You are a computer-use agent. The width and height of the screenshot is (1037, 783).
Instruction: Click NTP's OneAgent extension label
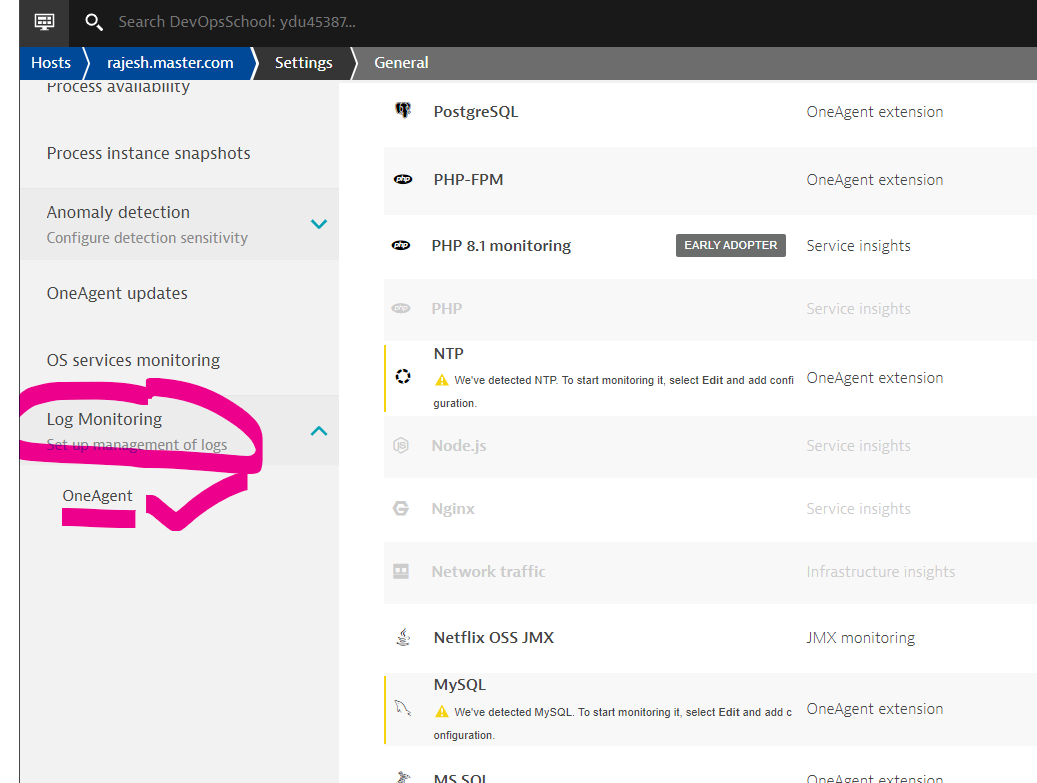[x=874, y=378]
